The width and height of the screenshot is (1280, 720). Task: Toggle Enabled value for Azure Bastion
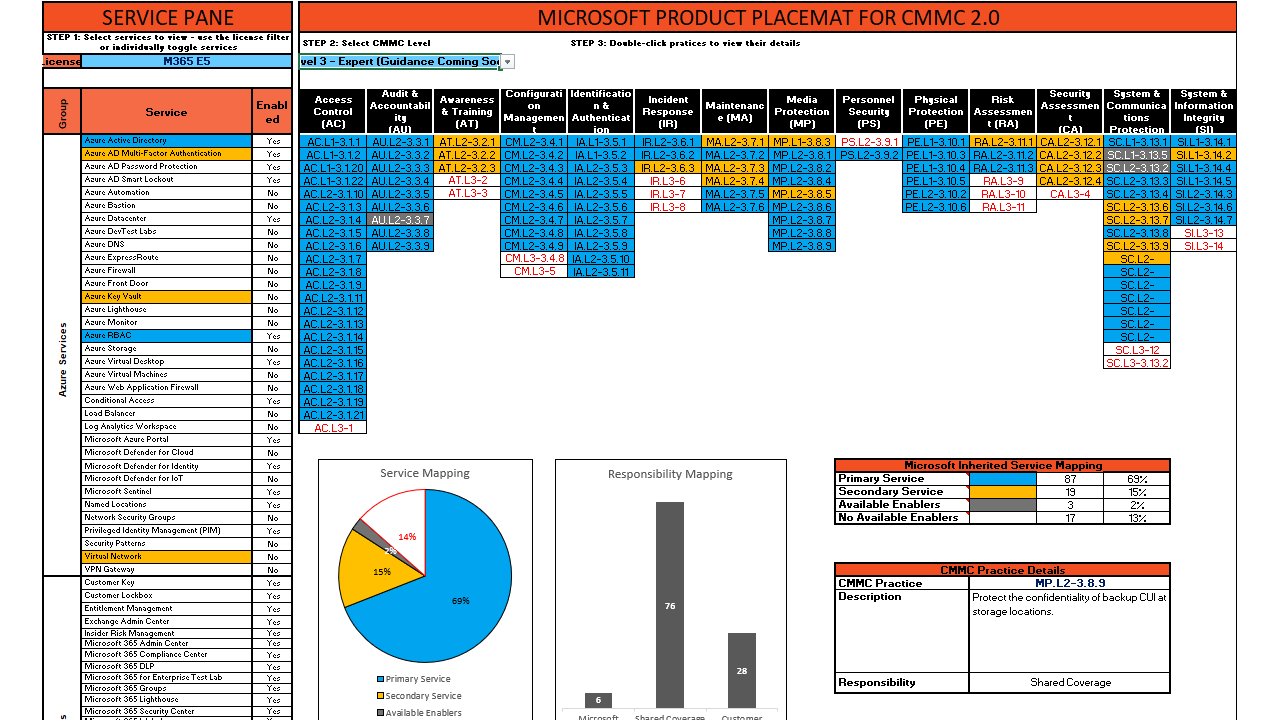coord(273,206)
